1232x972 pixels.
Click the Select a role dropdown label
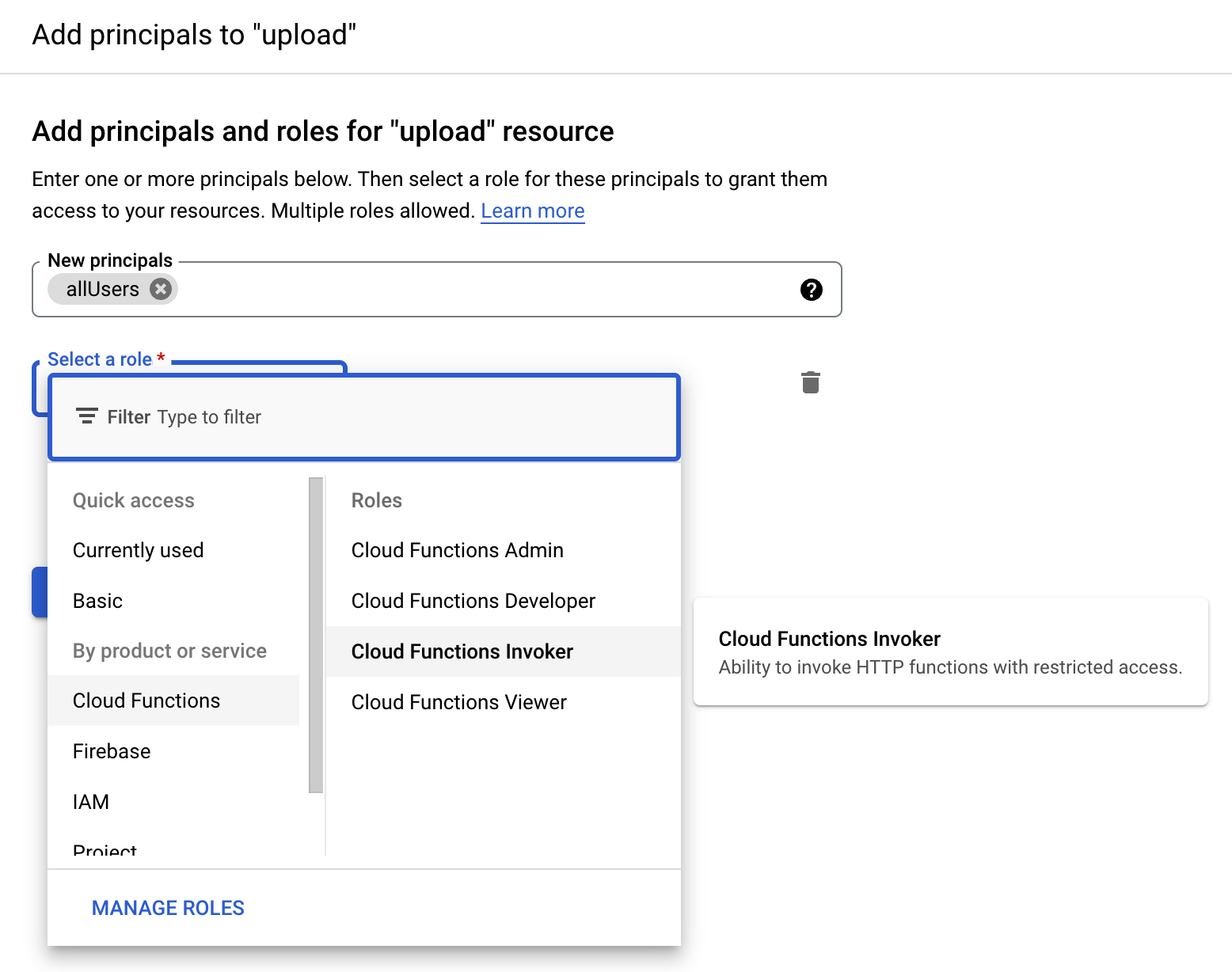coord(100,359)
